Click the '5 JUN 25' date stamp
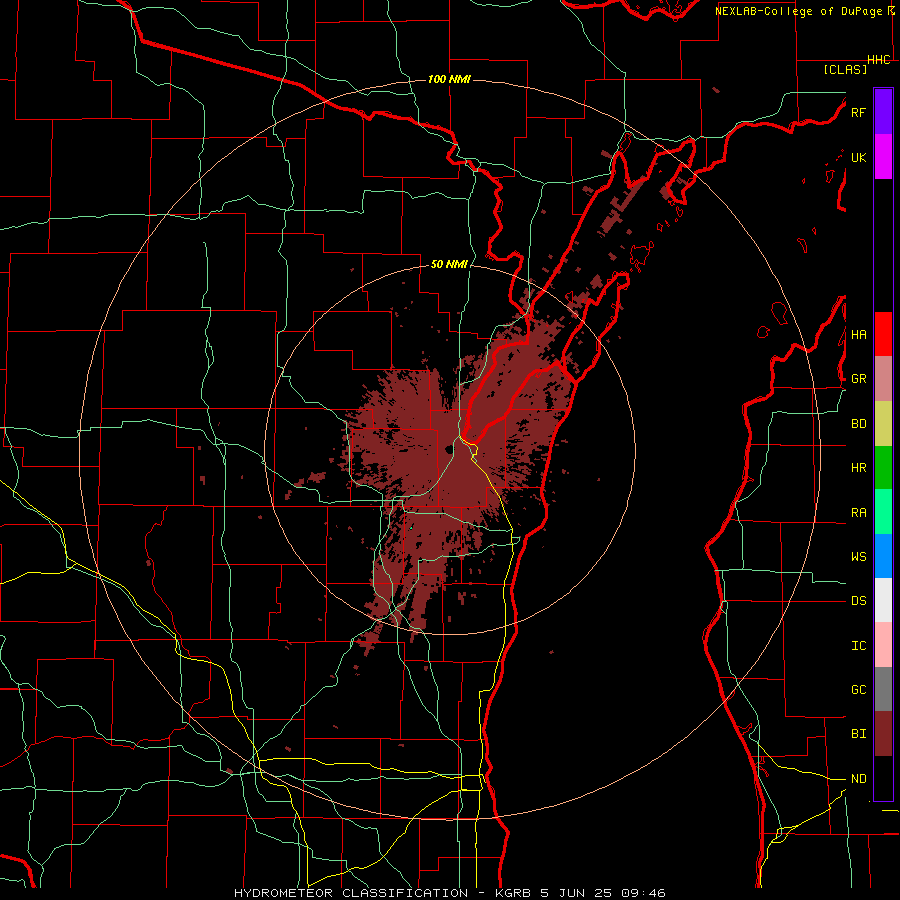Viewport: 900px width, 900px height. pos(575,893)
